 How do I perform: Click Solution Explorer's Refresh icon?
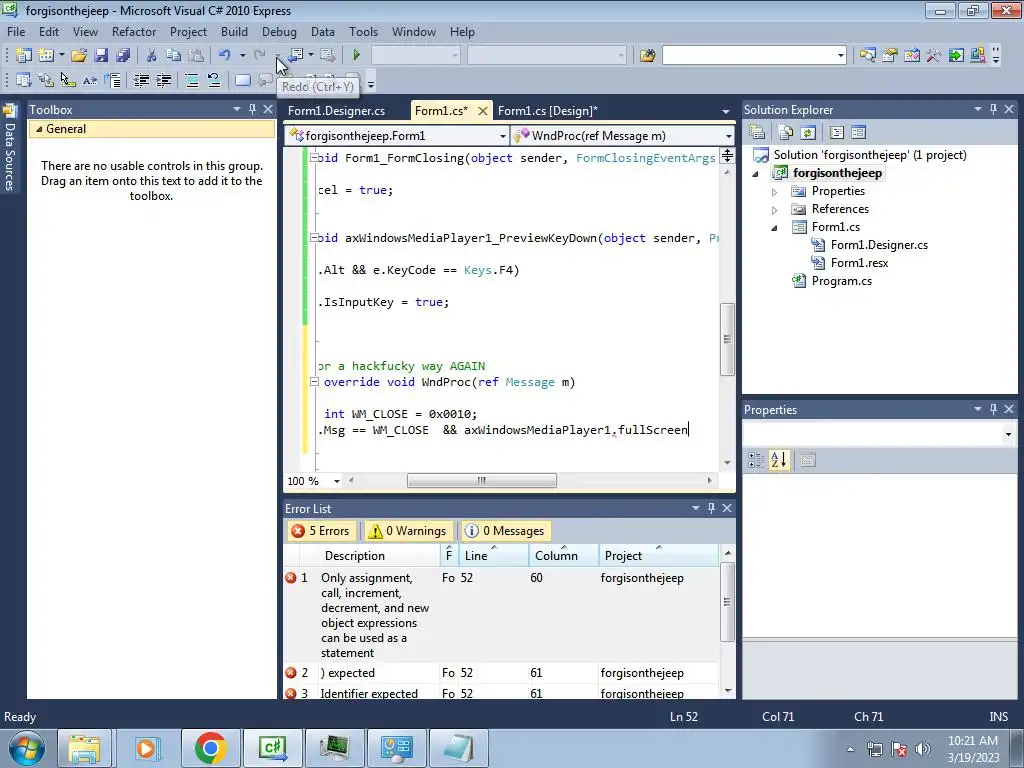tap(808, 133)
